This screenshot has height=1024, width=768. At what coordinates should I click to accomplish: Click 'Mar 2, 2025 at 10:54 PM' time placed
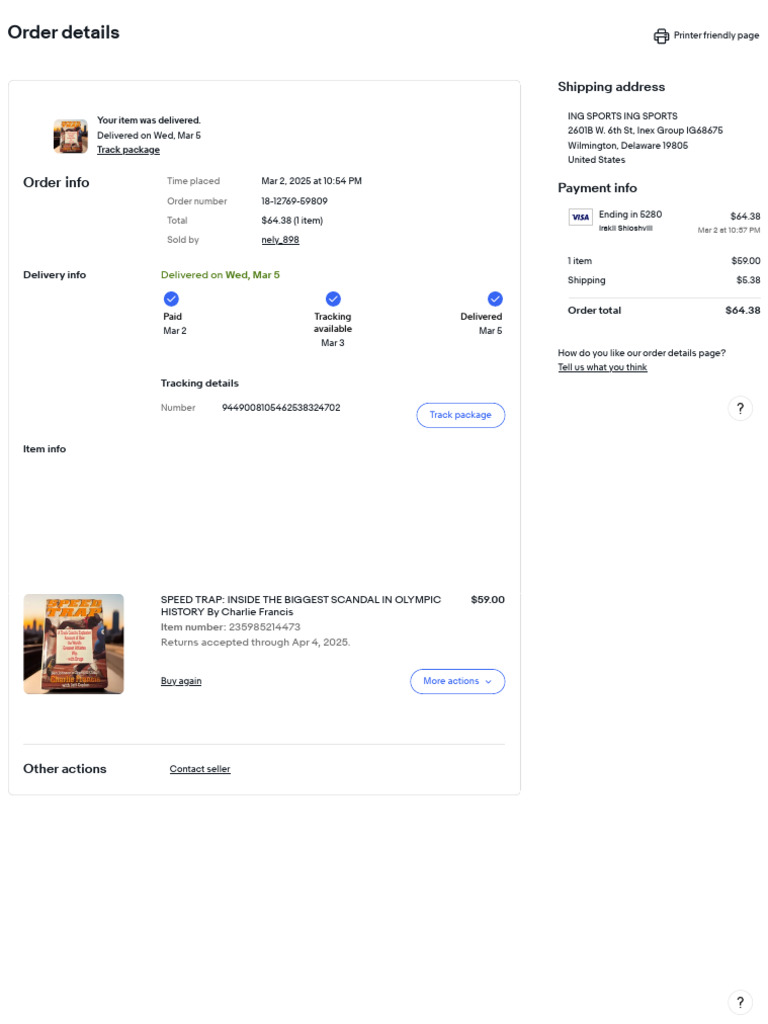(312, 181)
